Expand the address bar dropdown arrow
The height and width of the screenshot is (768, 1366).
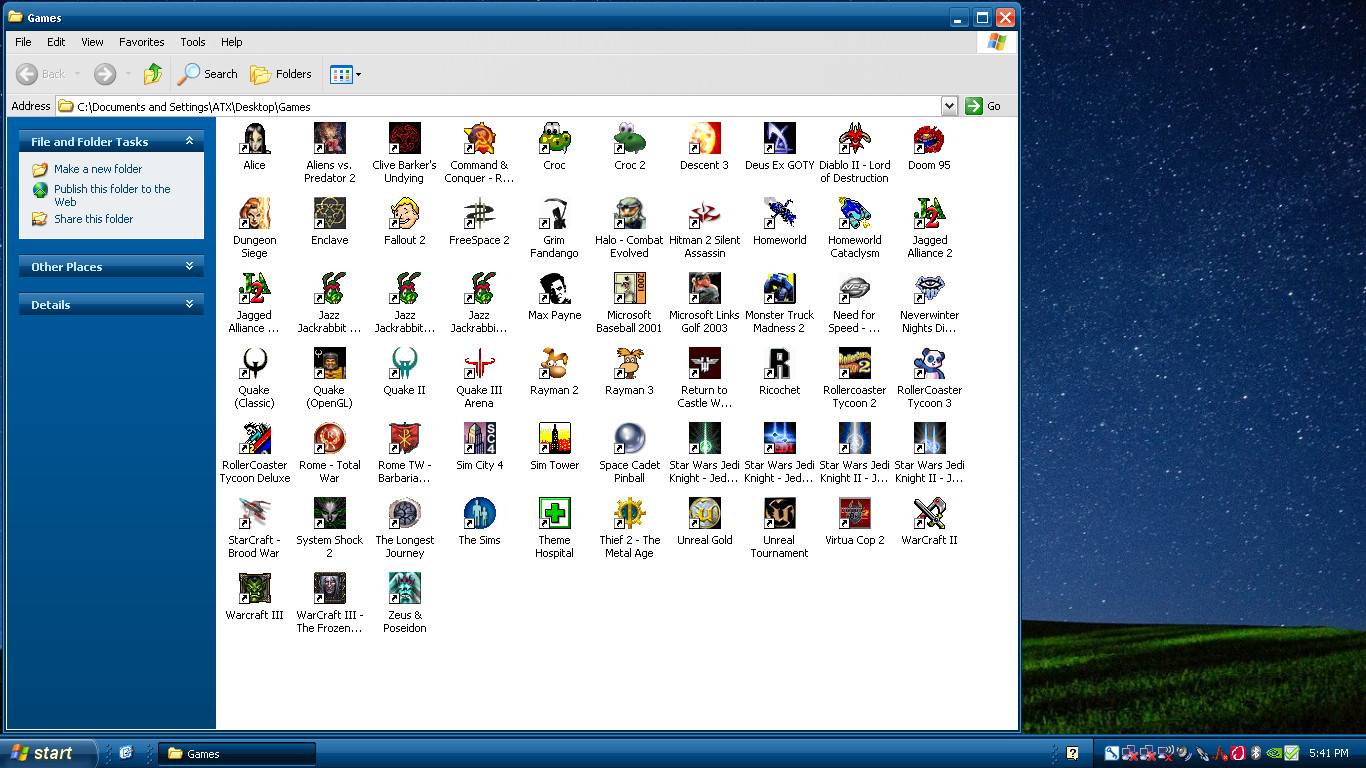pos(949,106)
